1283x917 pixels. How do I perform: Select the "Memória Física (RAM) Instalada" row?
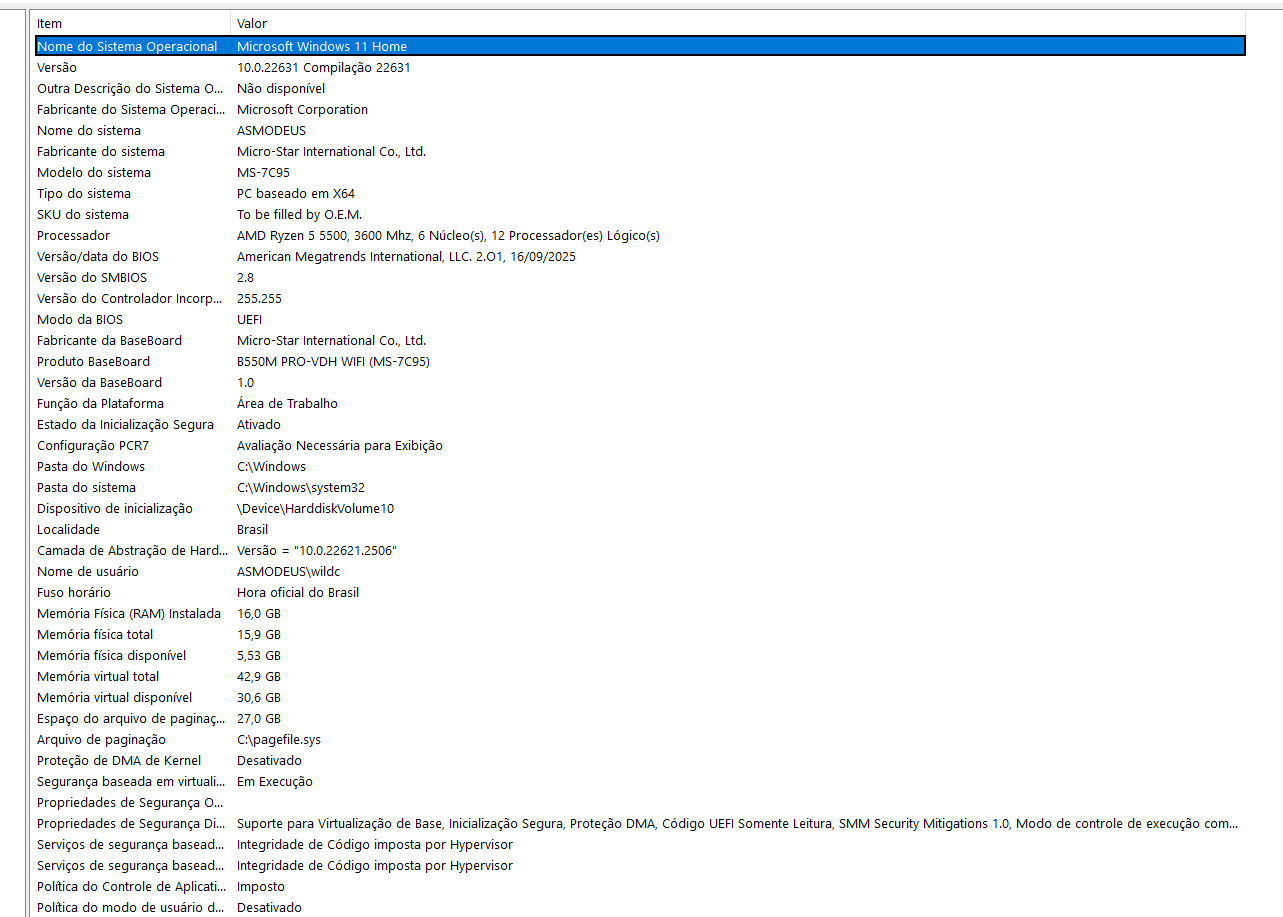pos(640,613)
